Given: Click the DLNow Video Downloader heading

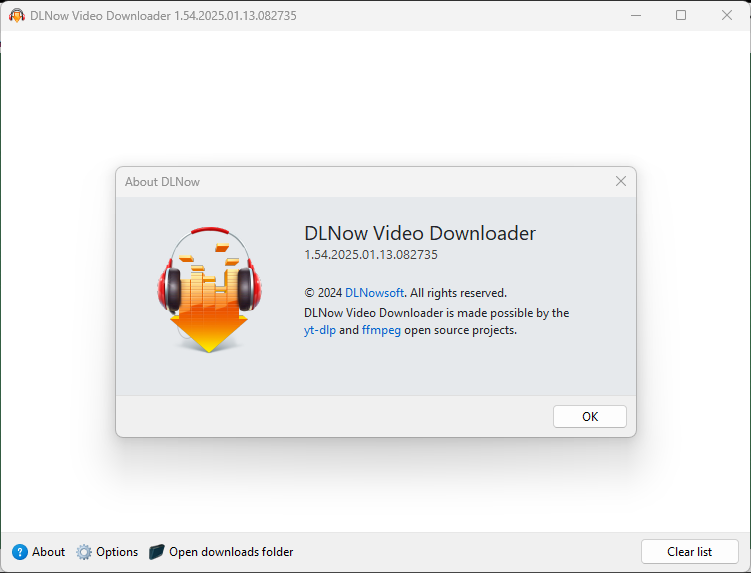Looking at the screenshot, I should [420, 233].
